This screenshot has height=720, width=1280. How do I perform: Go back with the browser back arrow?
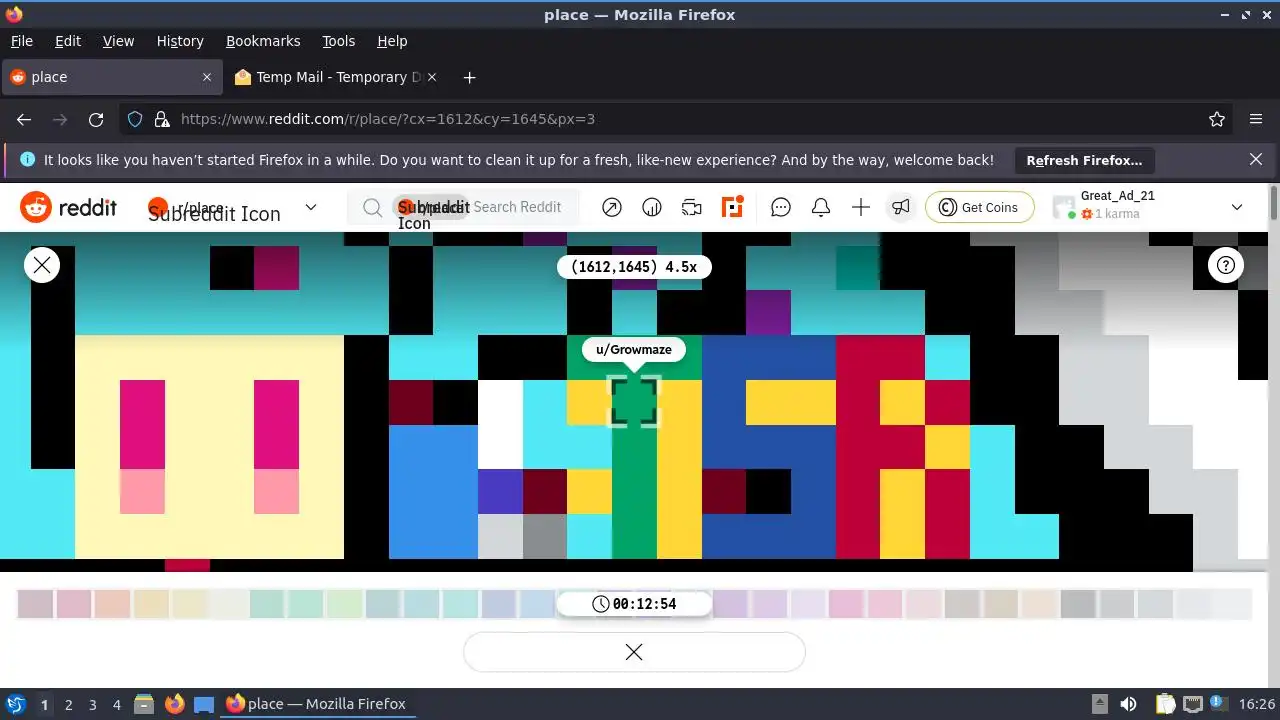pyautogui.click(x=24, y=119)
